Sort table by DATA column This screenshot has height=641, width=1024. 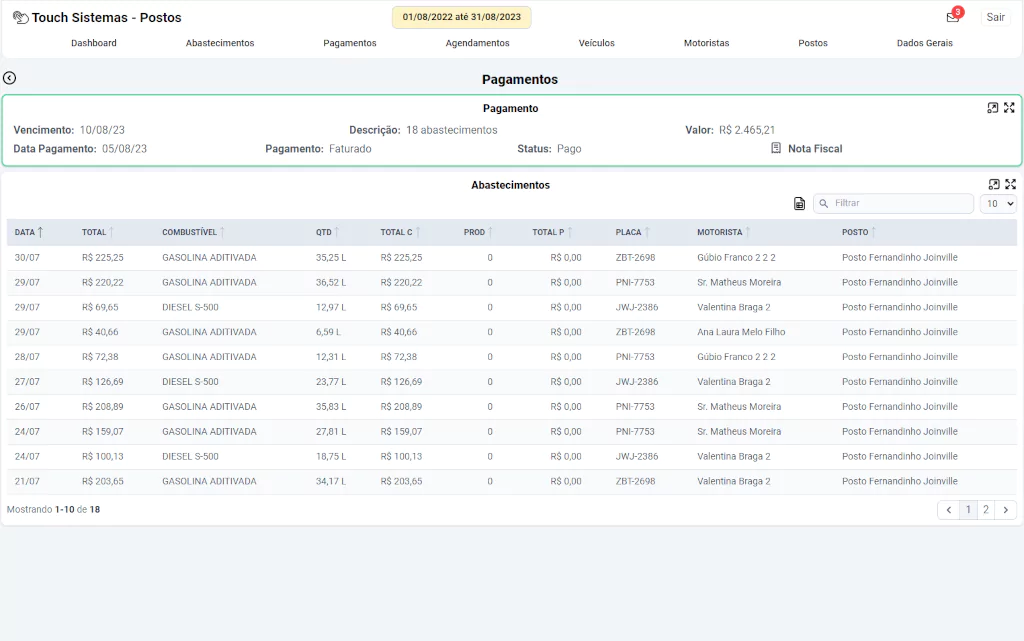click(x=29, y=232)
